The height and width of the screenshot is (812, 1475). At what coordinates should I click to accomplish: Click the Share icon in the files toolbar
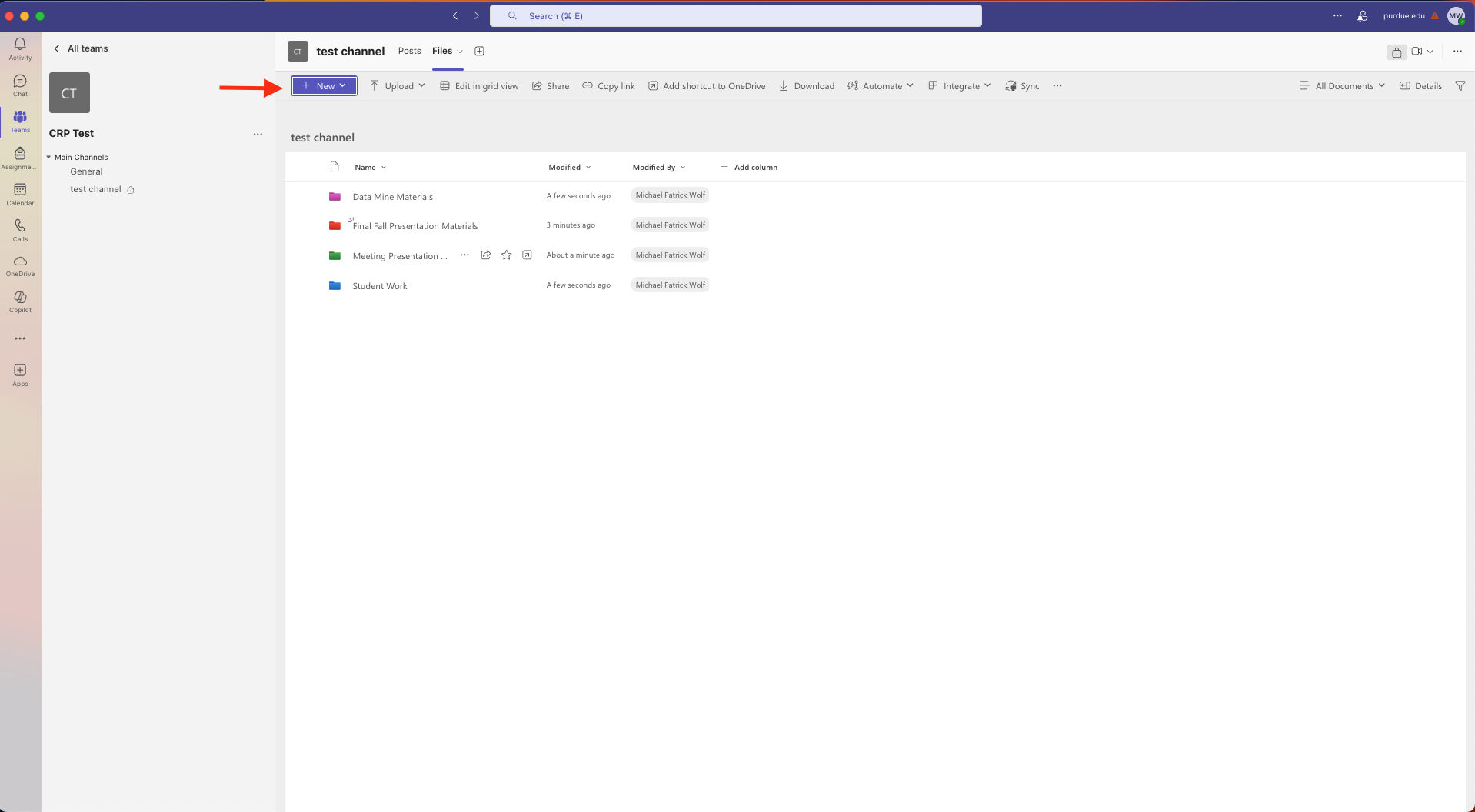coord(549,85)
